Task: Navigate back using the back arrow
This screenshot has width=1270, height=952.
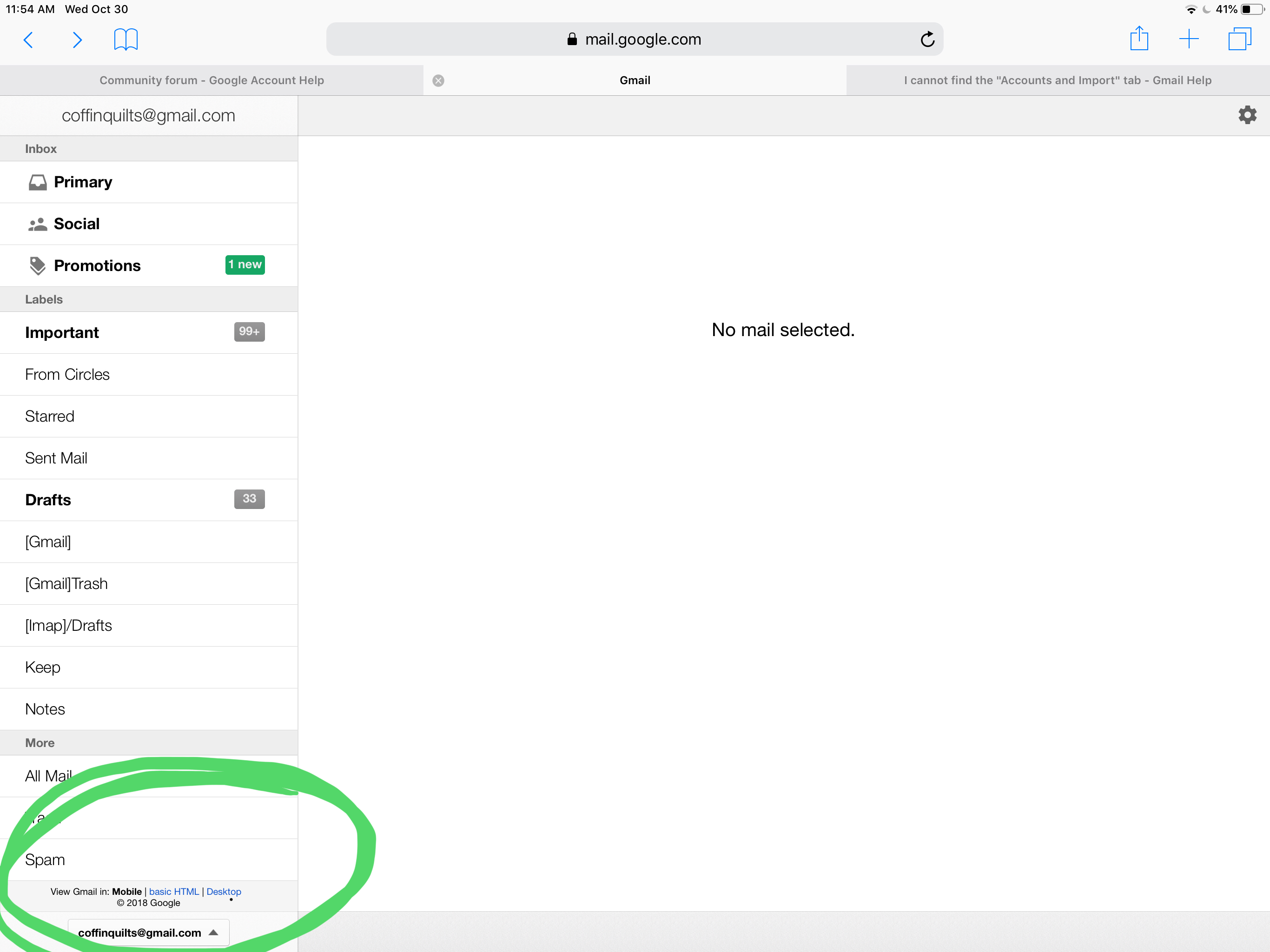Action: [x=28, y=40]
